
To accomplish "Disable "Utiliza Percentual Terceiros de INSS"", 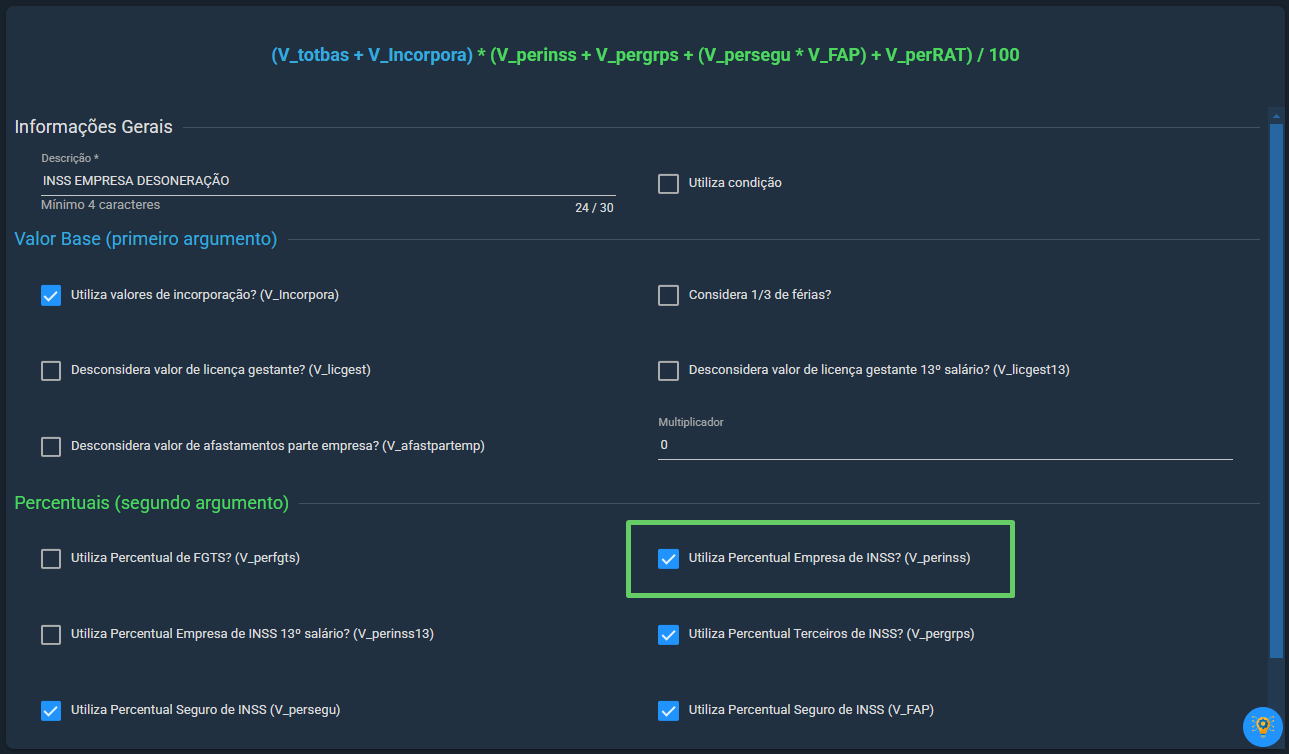I will click(x=668, y=635).
